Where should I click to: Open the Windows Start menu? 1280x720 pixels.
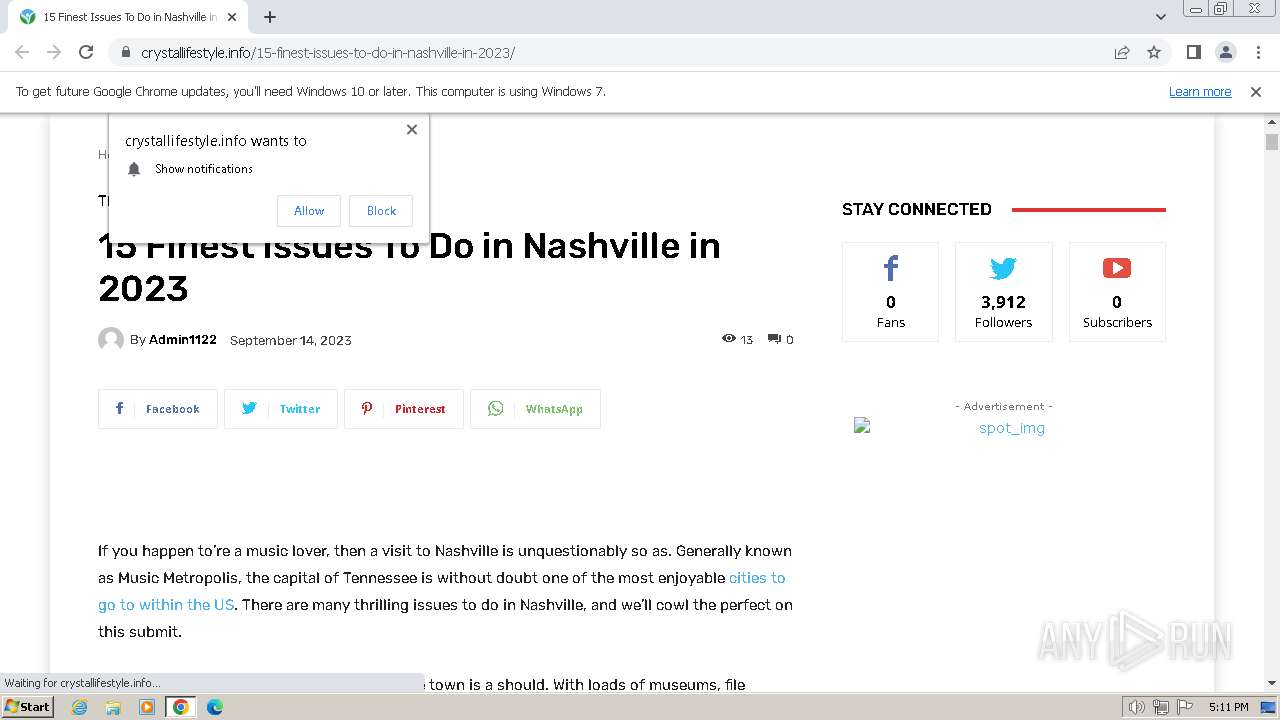(x=28, y=706)
